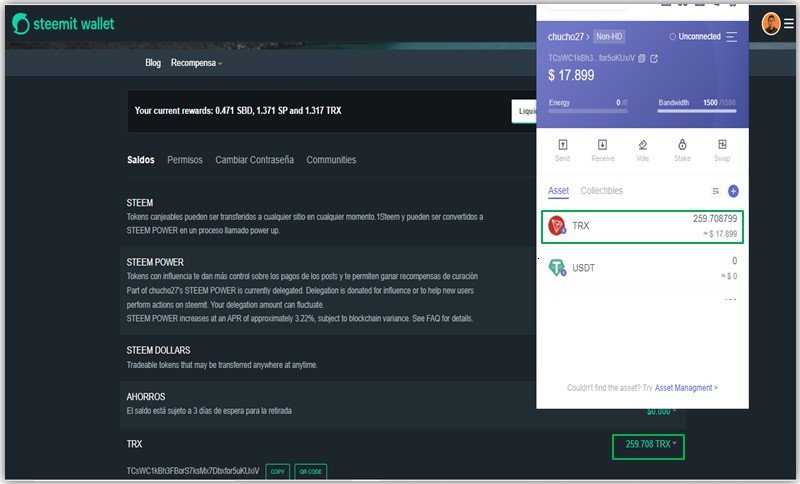This screenshot has height=484, width=800.
Task: Open address in explorer via external link icon
Action: click(x=654, y=59)
